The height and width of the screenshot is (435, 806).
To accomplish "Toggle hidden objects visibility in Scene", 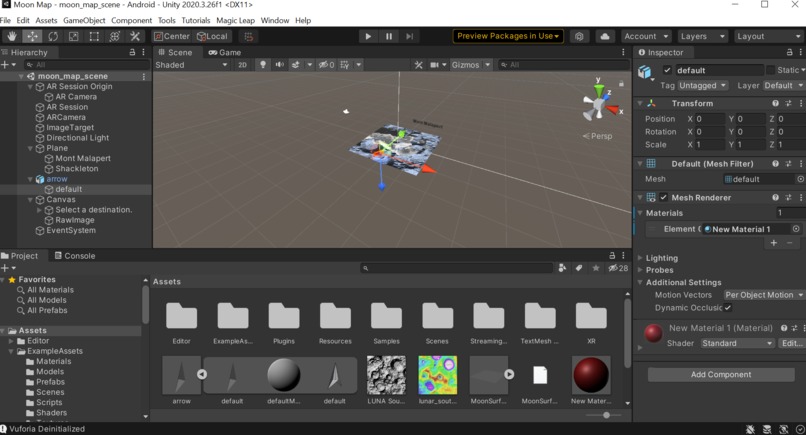I will coord(326,65).
